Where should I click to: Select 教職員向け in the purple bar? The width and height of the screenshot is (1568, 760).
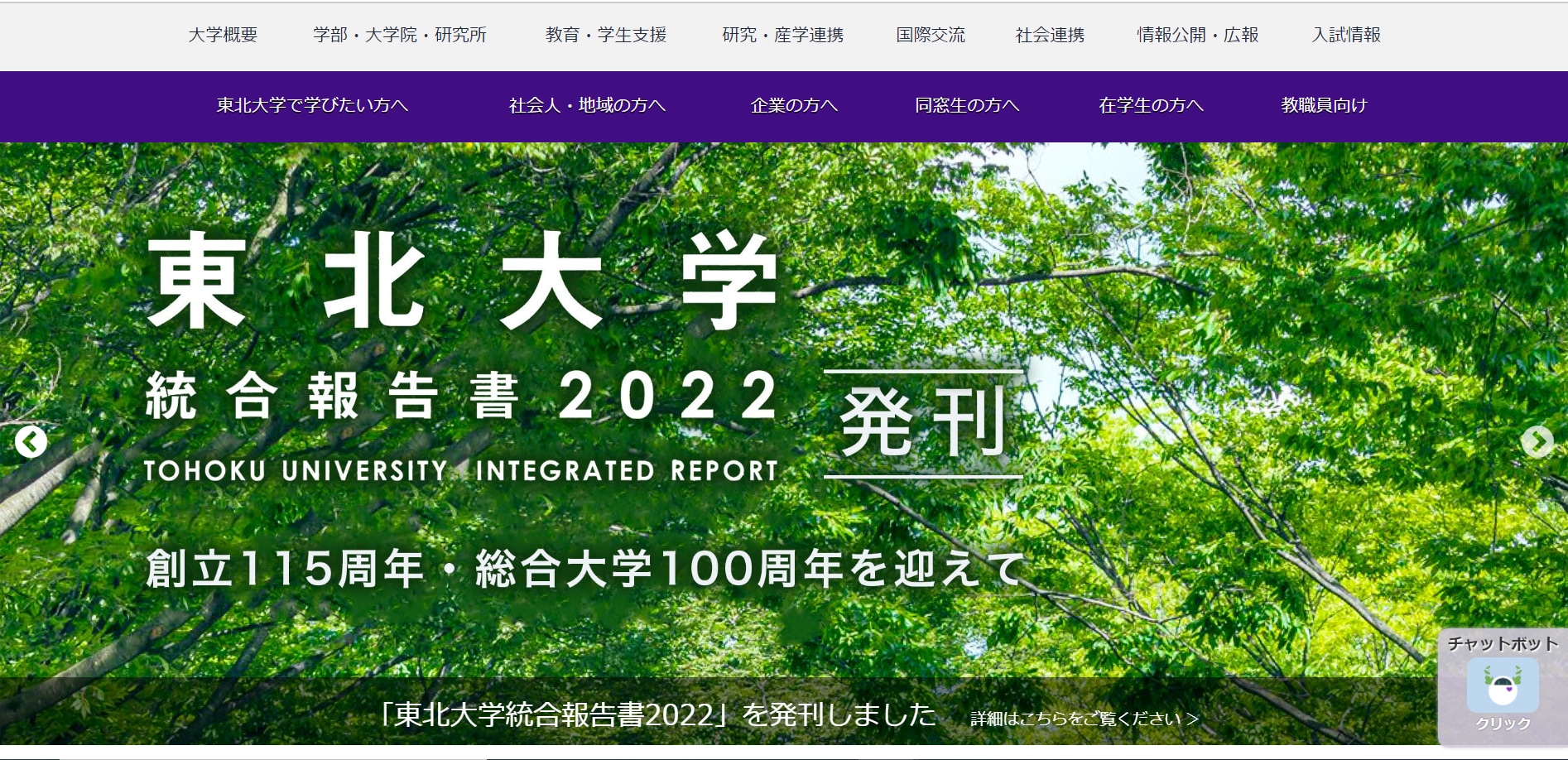(1324, 105)
